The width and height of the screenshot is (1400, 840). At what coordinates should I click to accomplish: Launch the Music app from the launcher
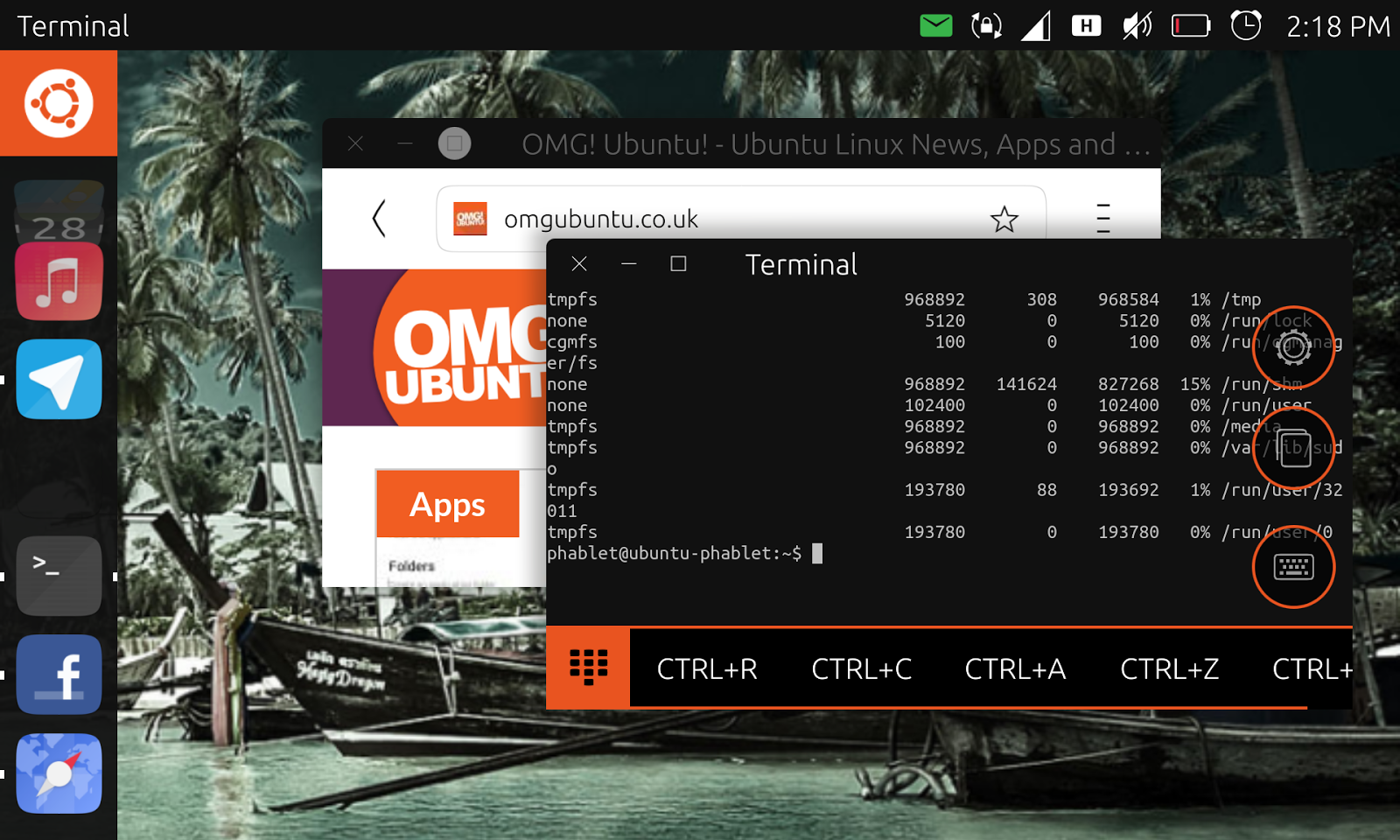[59, 282]
